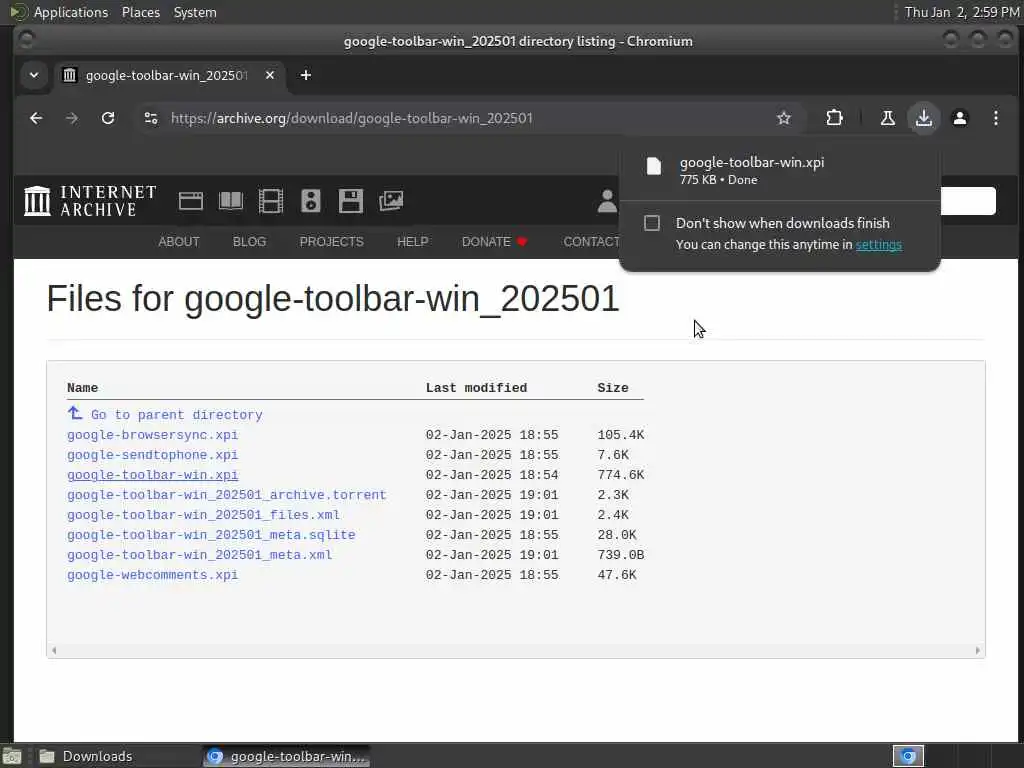Open the HELP nav link
Viewport: 1024px width, 768px height.
click(413, 242)
